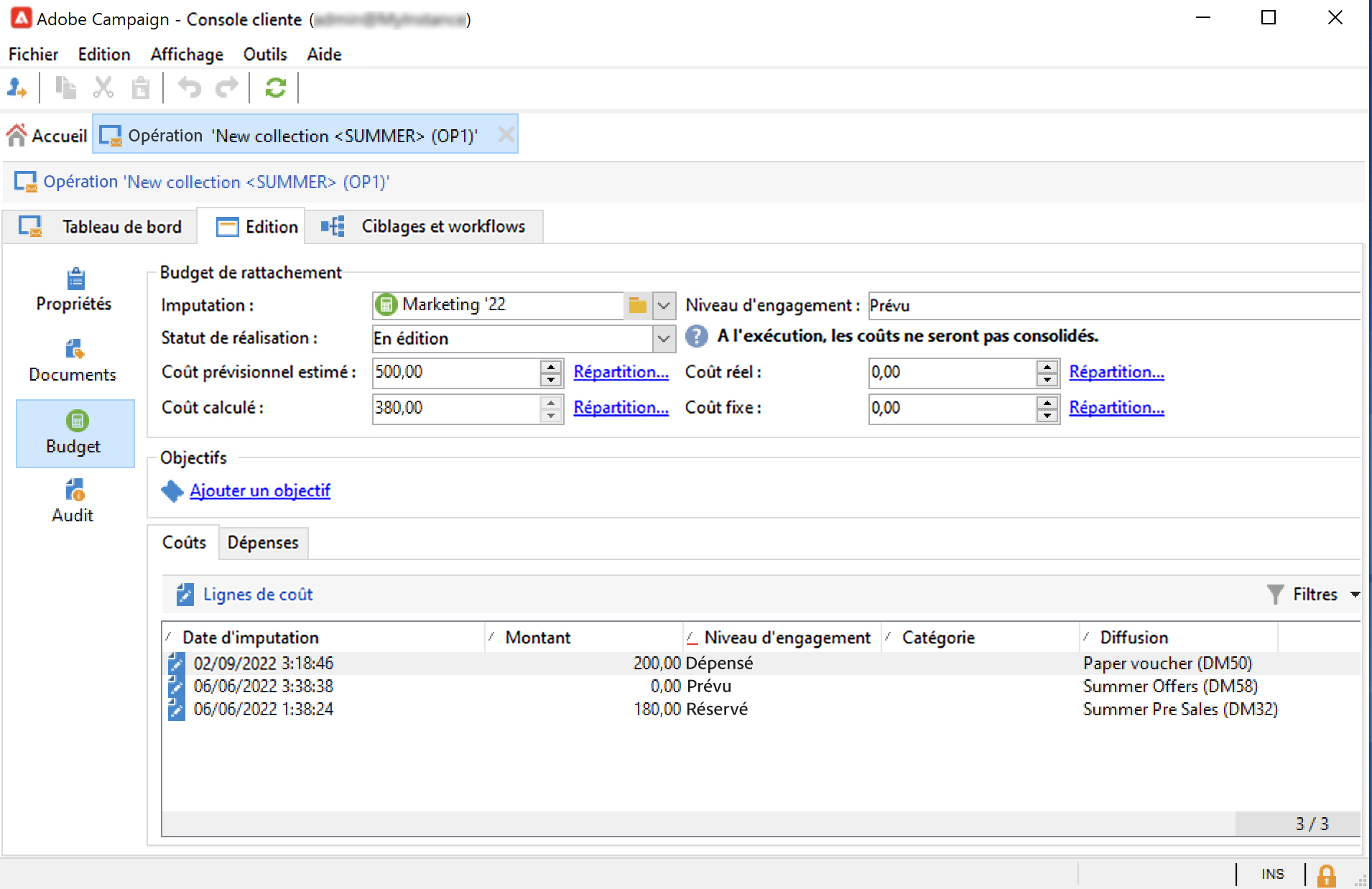The image size is (1372, 889).
Task: Click the Imputation field 'Marketing '22'
Action: pyautogui.click(x=499, y=305)
